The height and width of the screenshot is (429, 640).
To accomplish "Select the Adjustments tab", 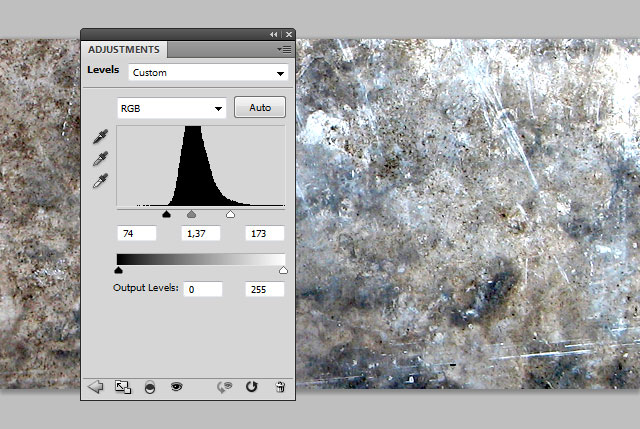I will pos(124,49).
